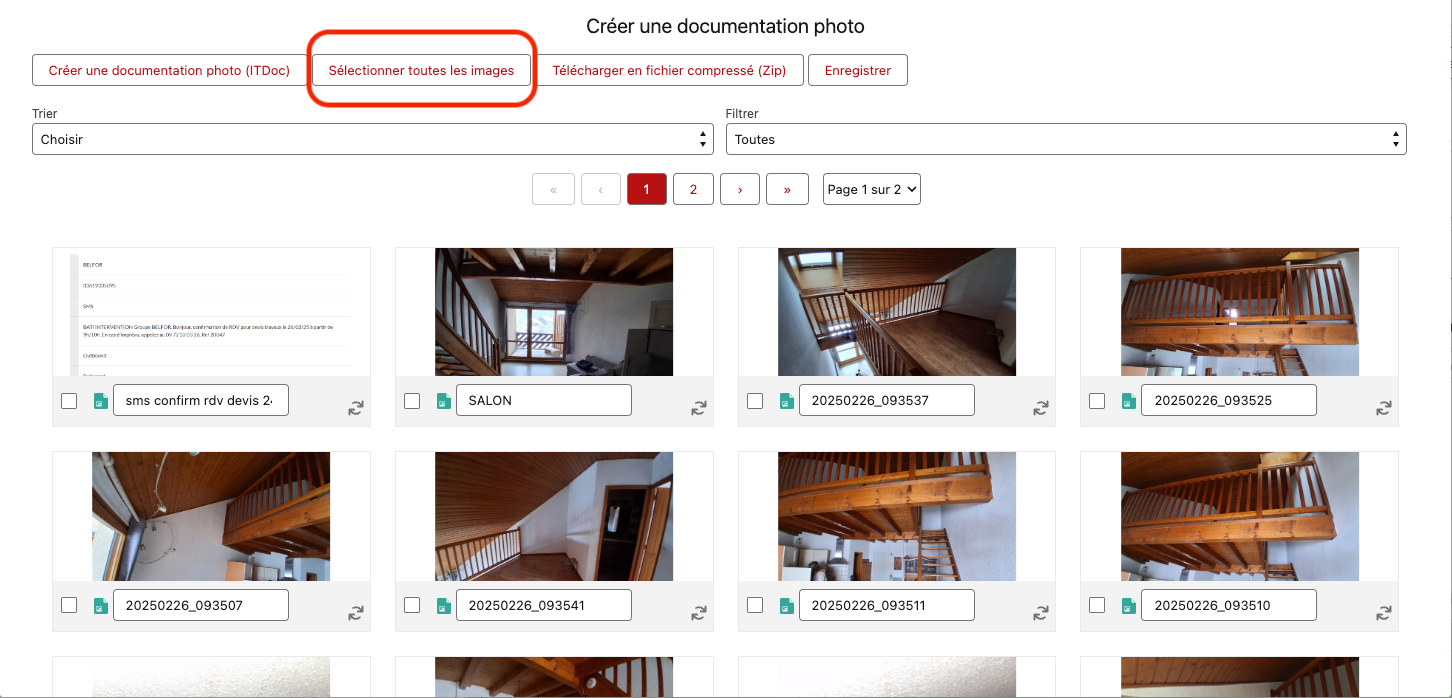Rotate image 20250226_093525 with arrows icon

(1384, 408)
